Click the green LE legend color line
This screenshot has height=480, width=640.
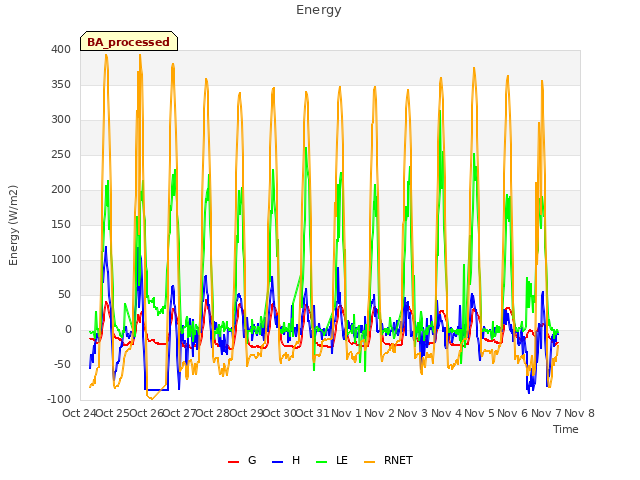(322, 462)
